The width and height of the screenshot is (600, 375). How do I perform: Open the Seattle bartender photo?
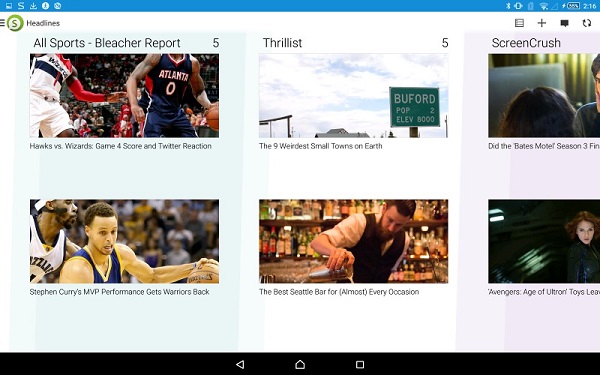tap(354, 241)
